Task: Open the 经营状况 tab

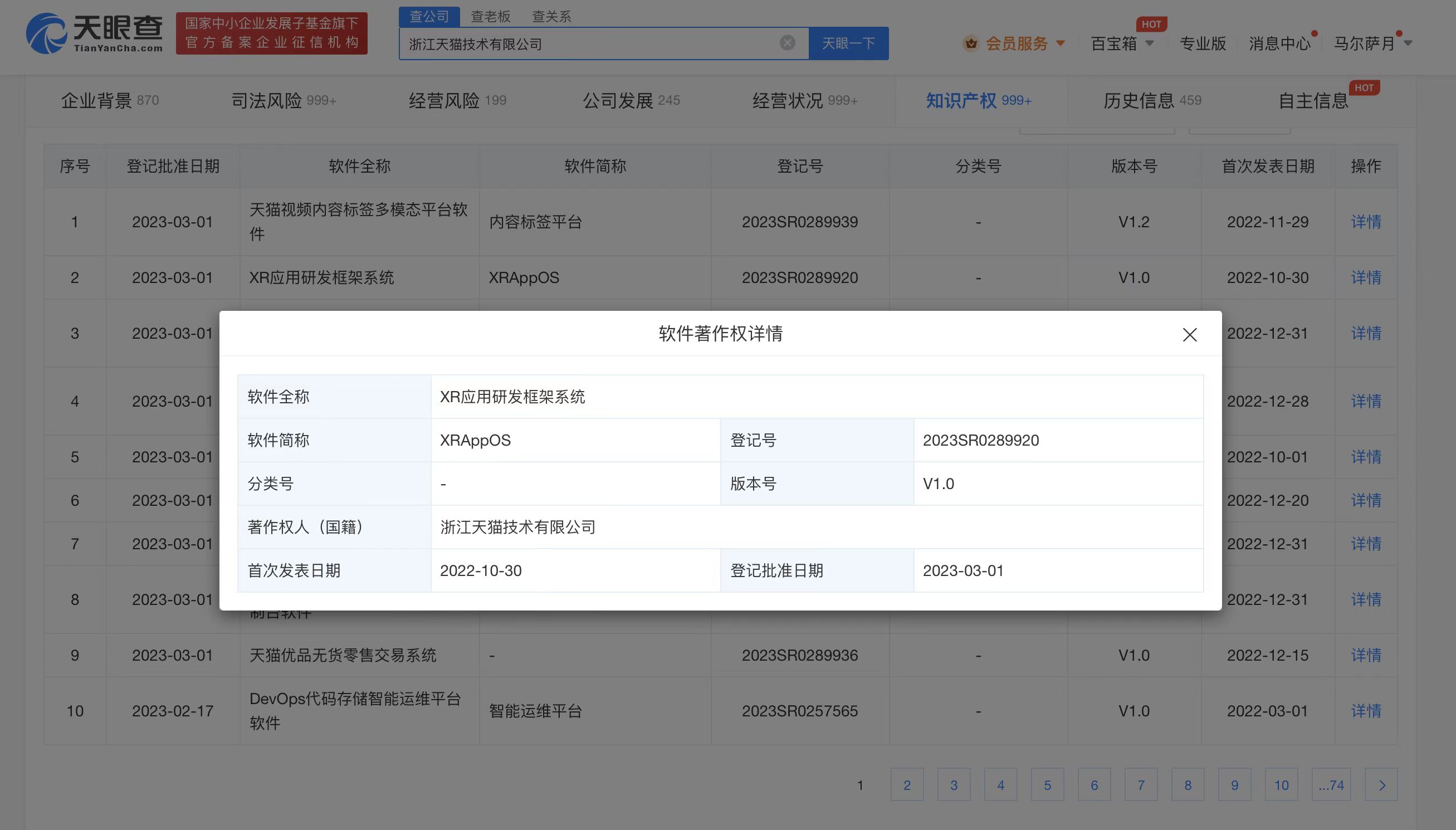Action: tap(805, 101)
